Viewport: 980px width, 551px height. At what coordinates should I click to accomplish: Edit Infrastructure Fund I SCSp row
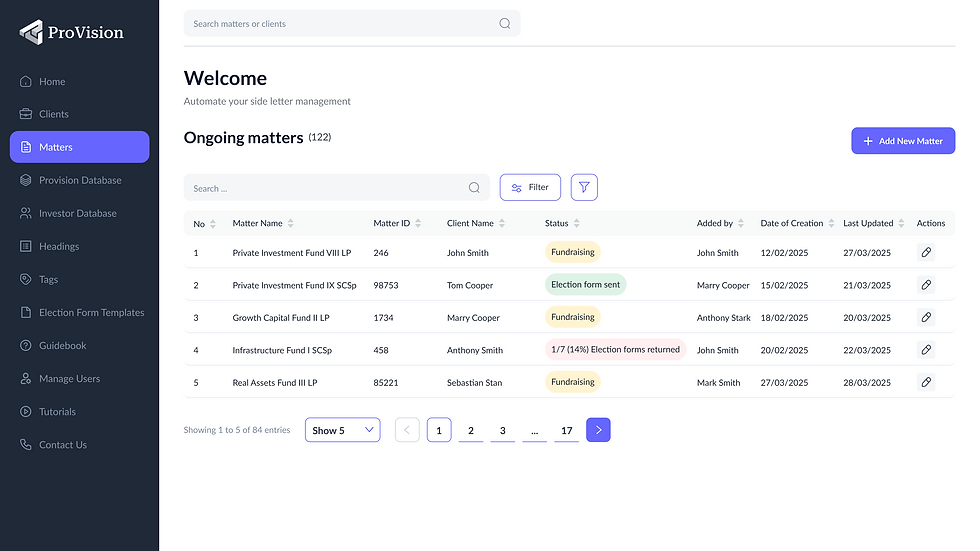click(926, 350)
